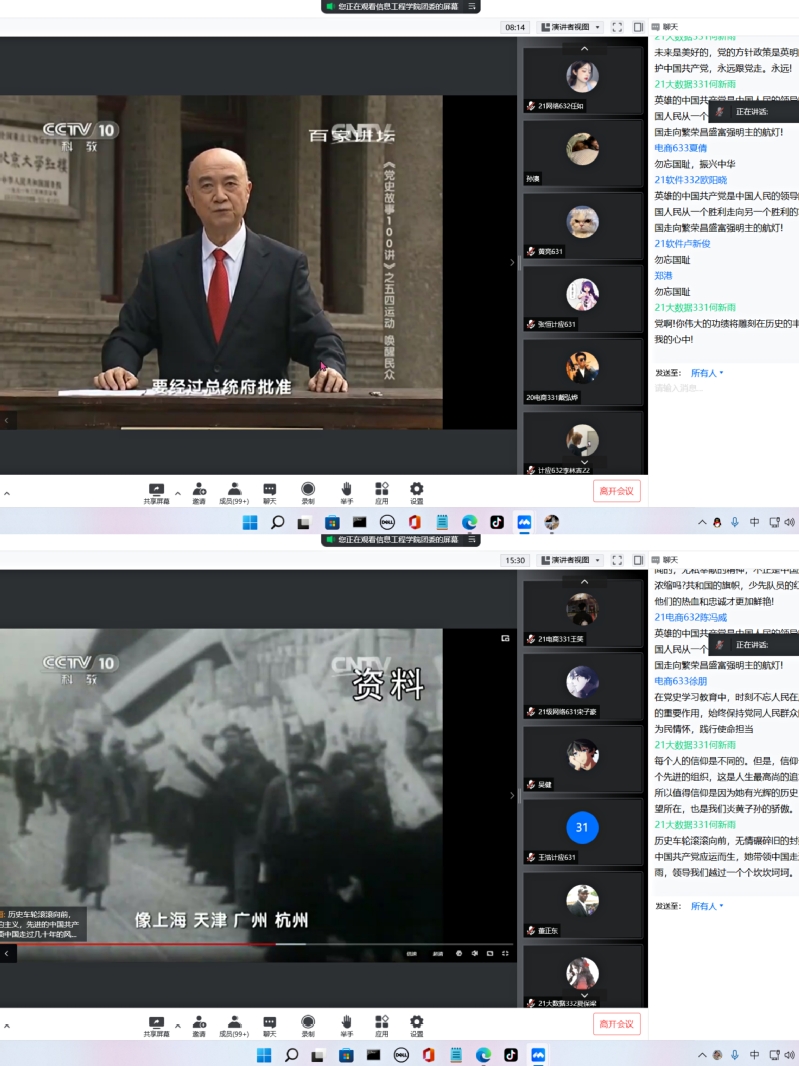Open 应用 apps icon in the 15:30 meeting toolbar
The image size is (799, 1066).
[x=382, y=1023]
